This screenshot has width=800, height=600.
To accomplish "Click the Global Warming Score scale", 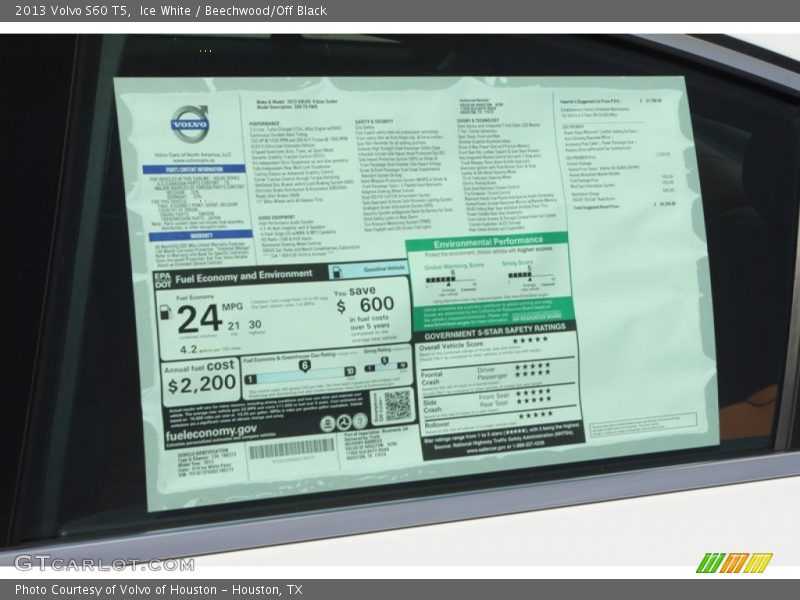I will (x=453, y=280).
